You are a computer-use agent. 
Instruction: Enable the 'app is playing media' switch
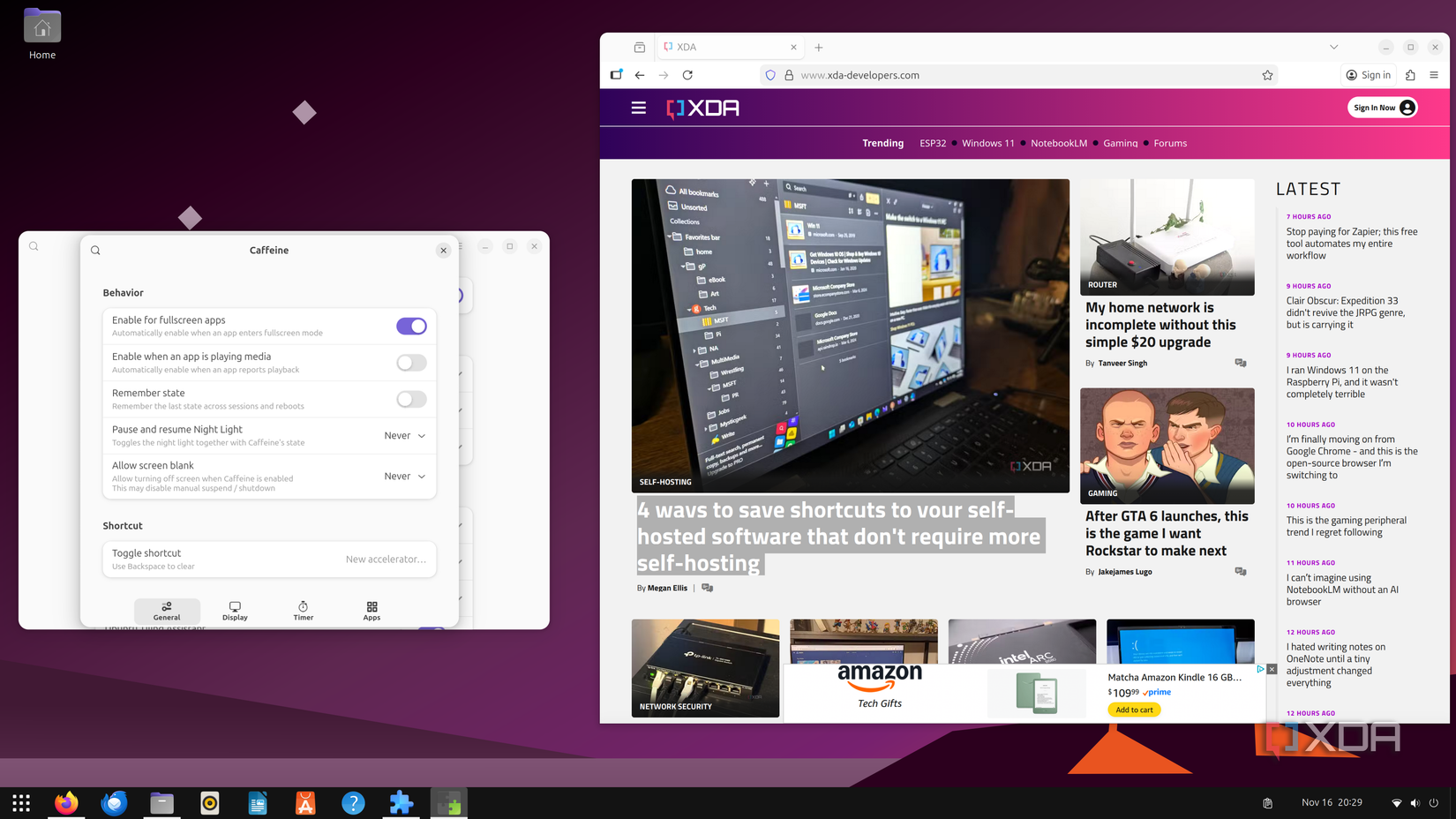pos(411,363)
